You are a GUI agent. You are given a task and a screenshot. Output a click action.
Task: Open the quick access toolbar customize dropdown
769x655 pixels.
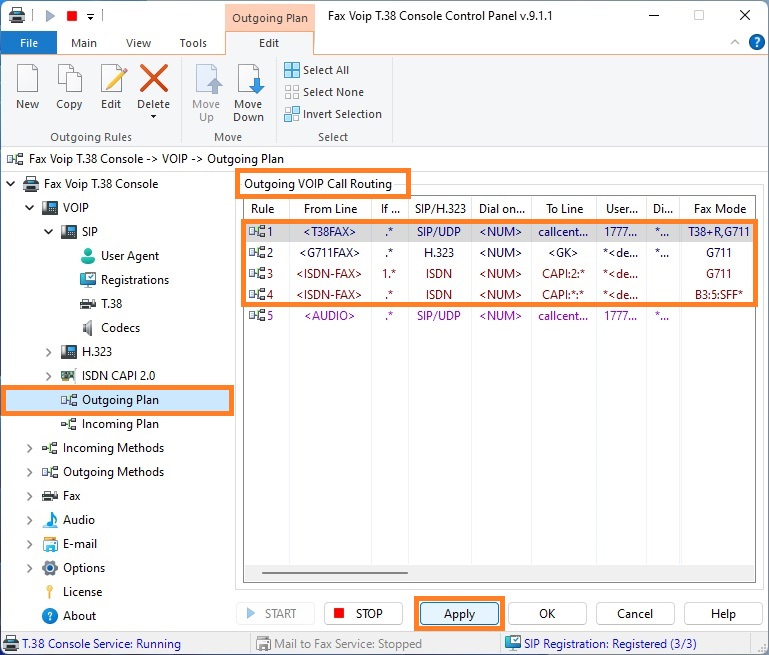pos(91,17)
